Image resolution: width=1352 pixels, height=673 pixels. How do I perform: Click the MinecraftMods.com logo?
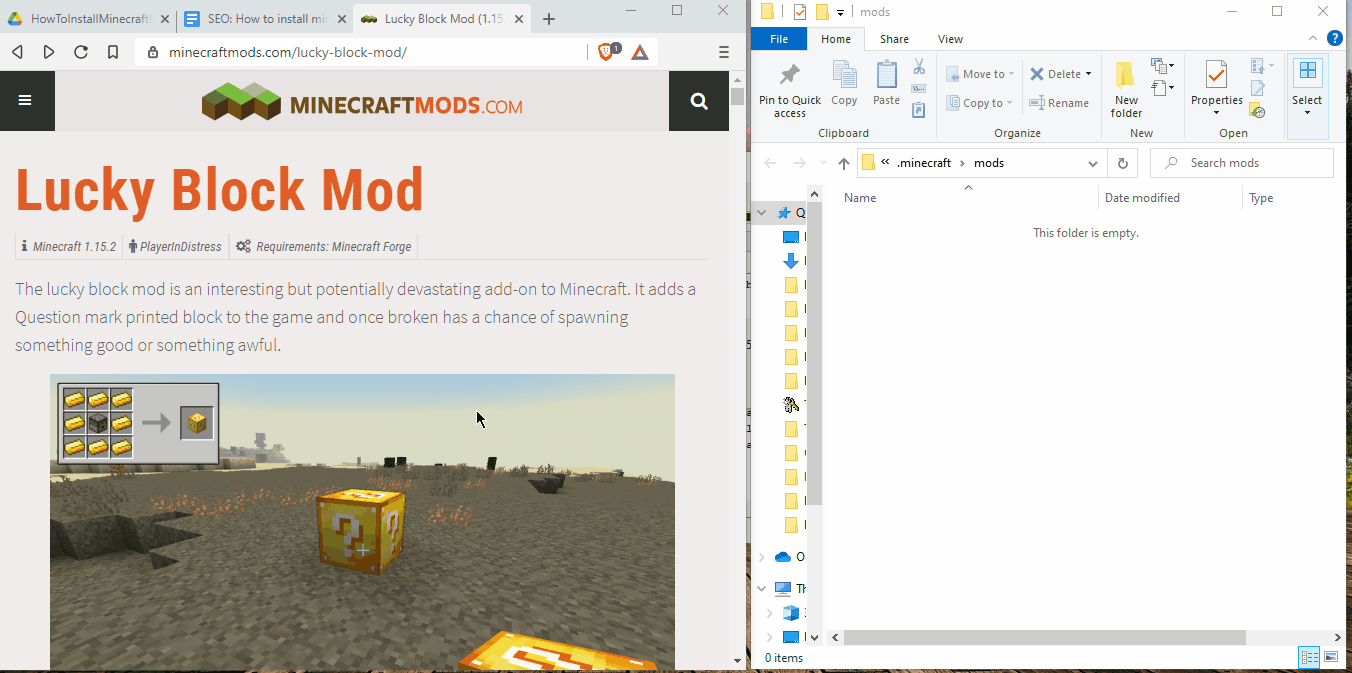tap(362, 102)
